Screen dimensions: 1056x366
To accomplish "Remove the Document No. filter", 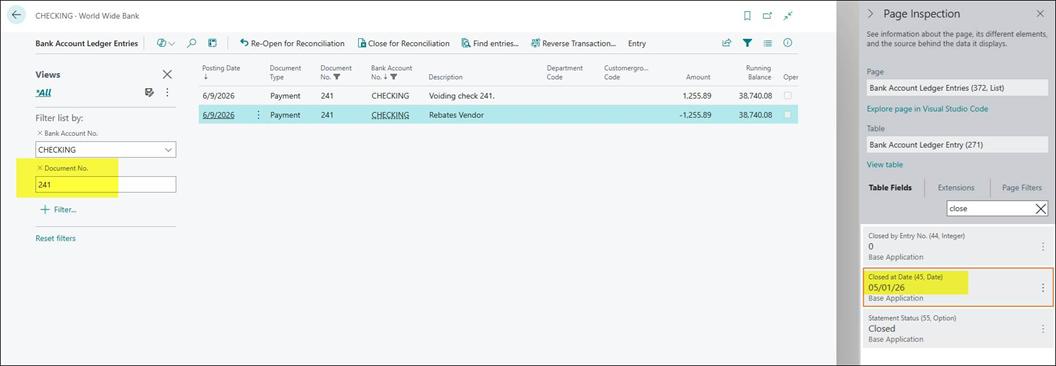I will [x=39, y=168].
